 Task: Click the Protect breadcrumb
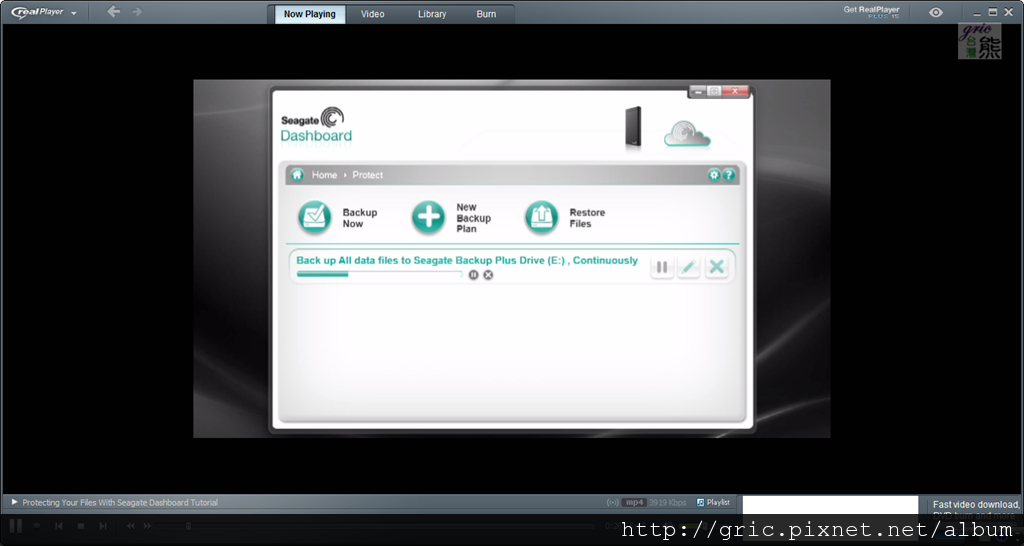pos(368,175)
